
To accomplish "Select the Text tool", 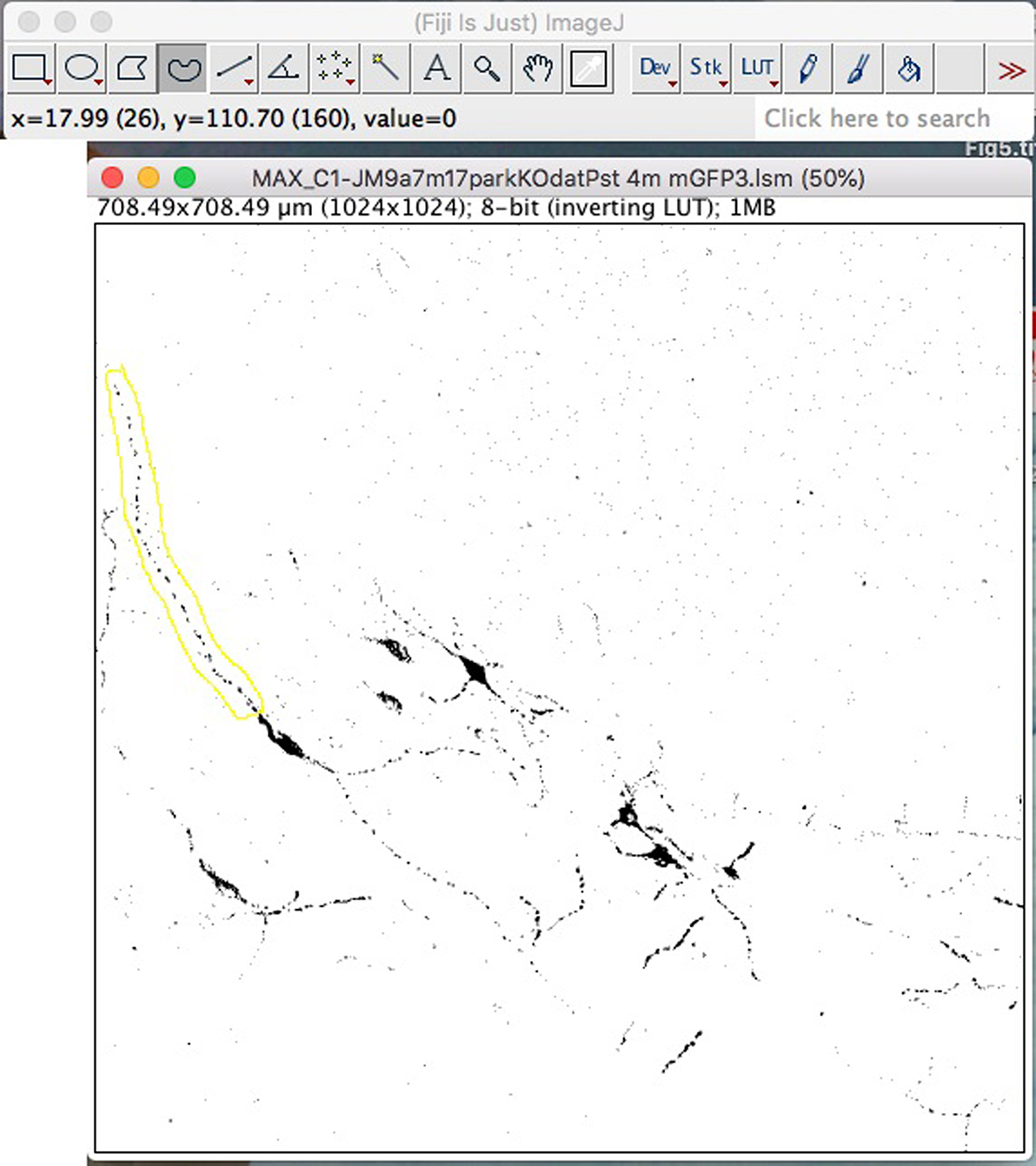I will coord(436,68).
